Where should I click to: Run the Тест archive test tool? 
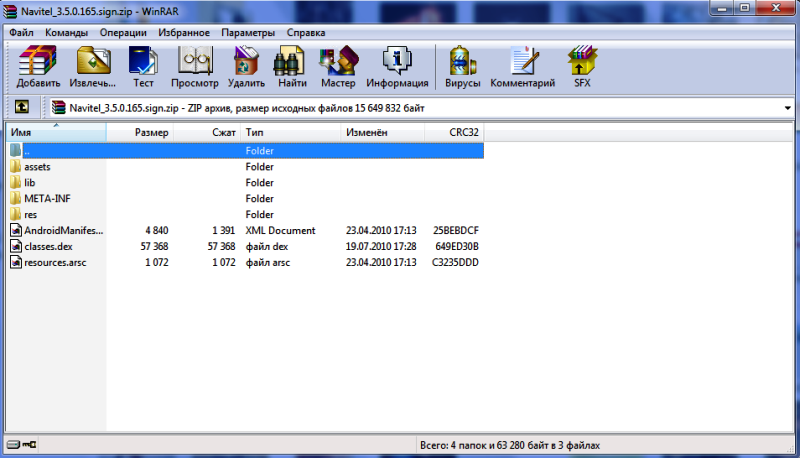point(143,67)
